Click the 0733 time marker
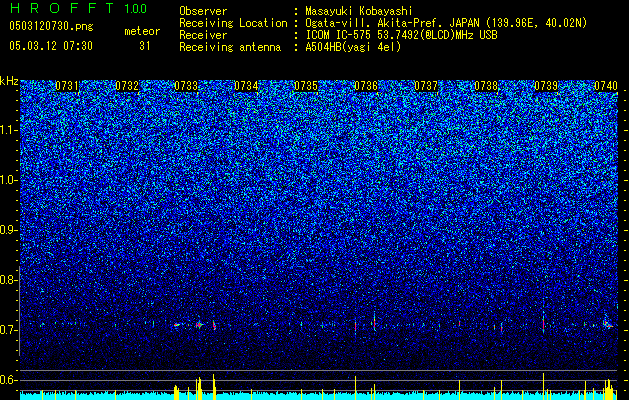Viewport: 629px width, 400px height. point(187,86)
